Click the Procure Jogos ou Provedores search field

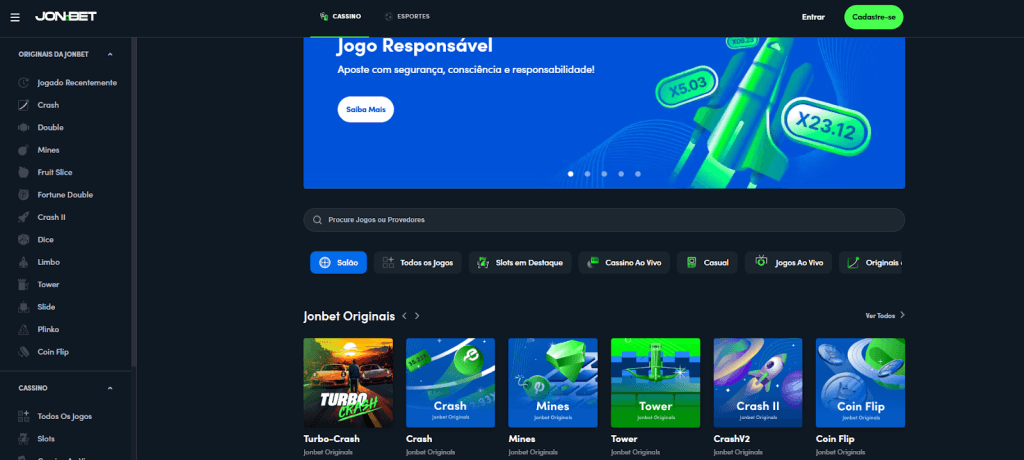[x=604, y=220]
